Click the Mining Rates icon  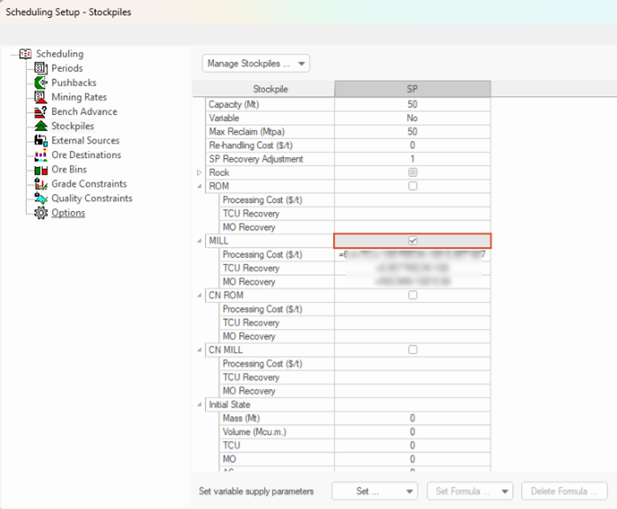pos(41,97)
